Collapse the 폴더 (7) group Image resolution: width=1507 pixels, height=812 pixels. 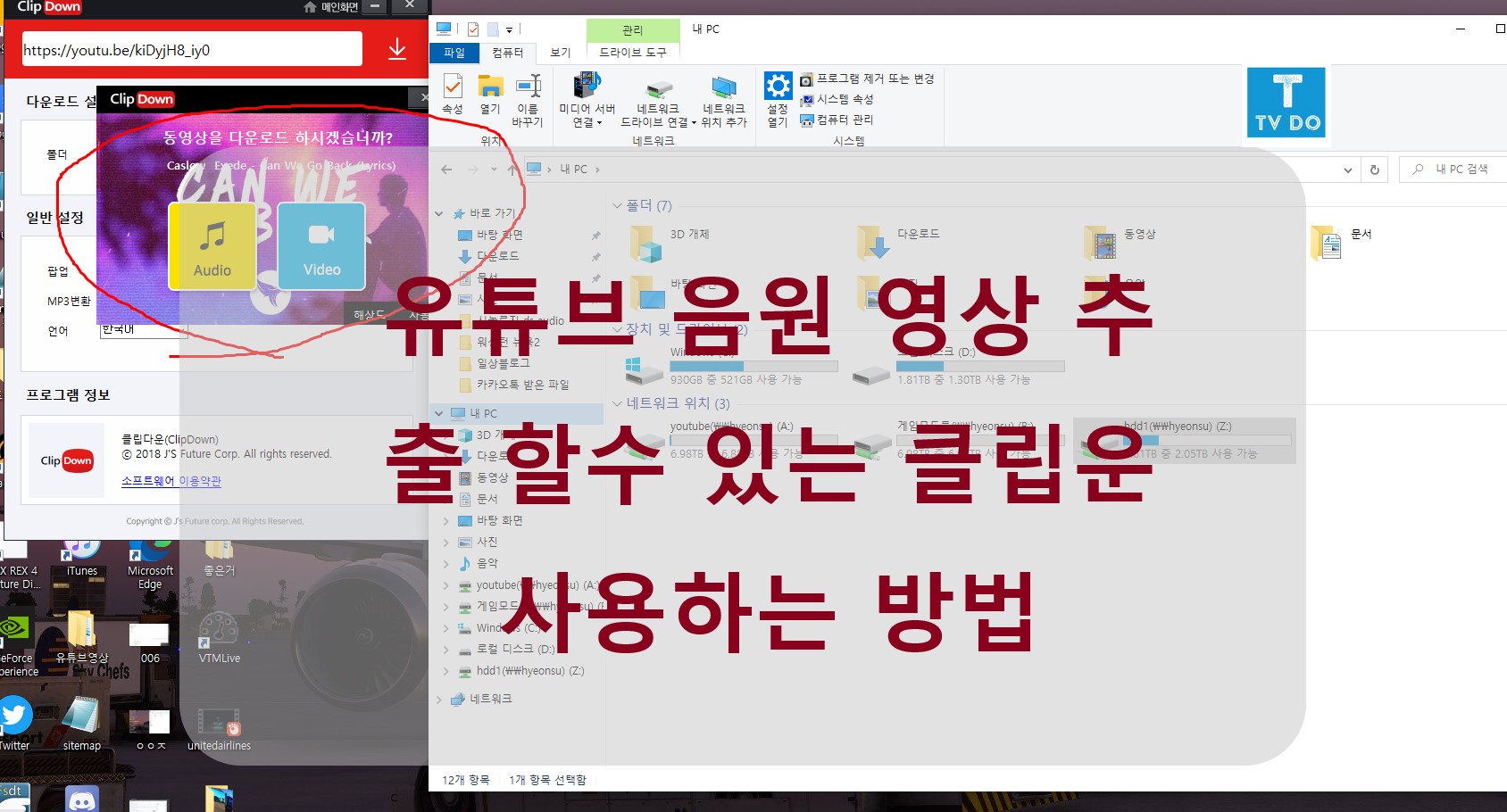[617, 206]
